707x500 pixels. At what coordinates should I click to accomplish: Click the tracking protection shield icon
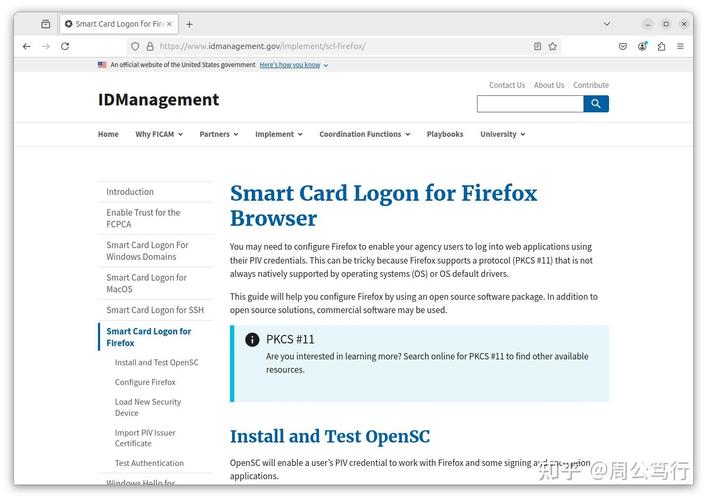pos(135,46)
